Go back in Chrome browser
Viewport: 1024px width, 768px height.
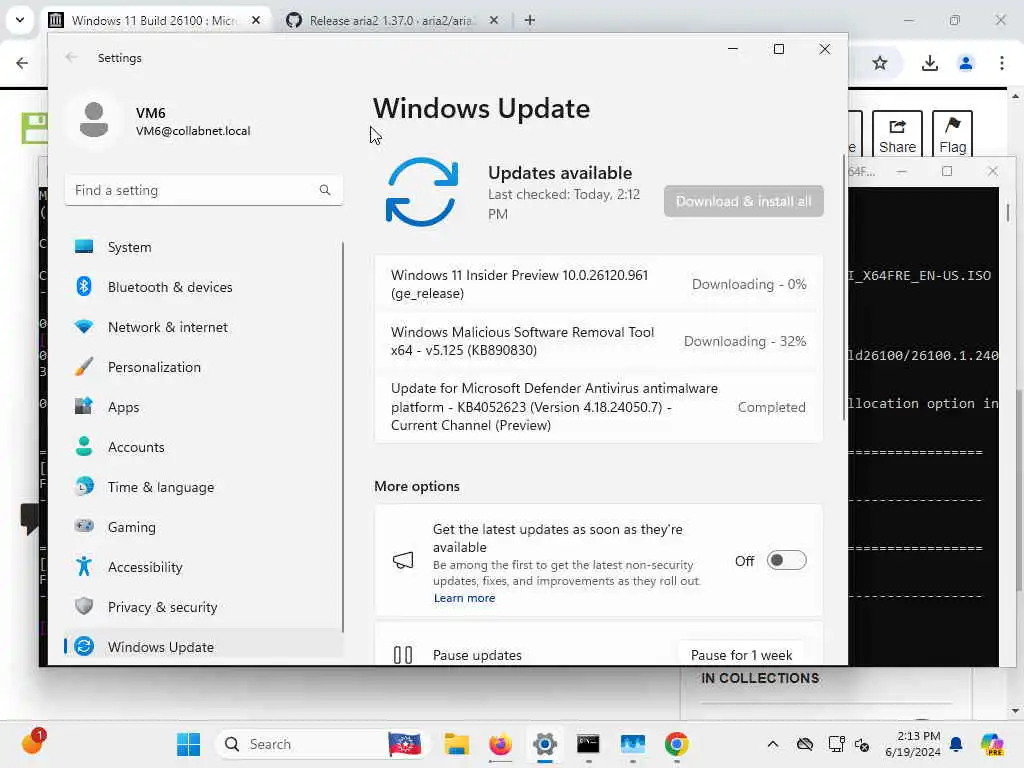22,63
